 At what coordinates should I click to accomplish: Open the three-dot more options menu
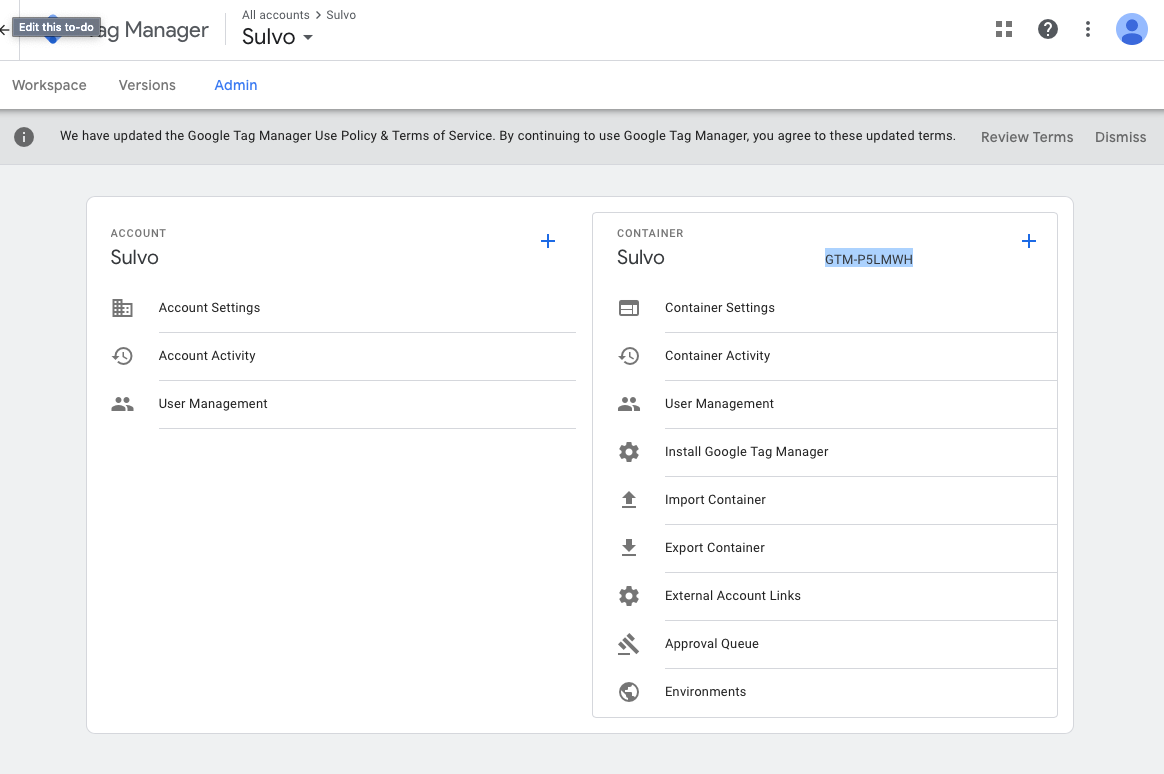tap(1088, 29)
